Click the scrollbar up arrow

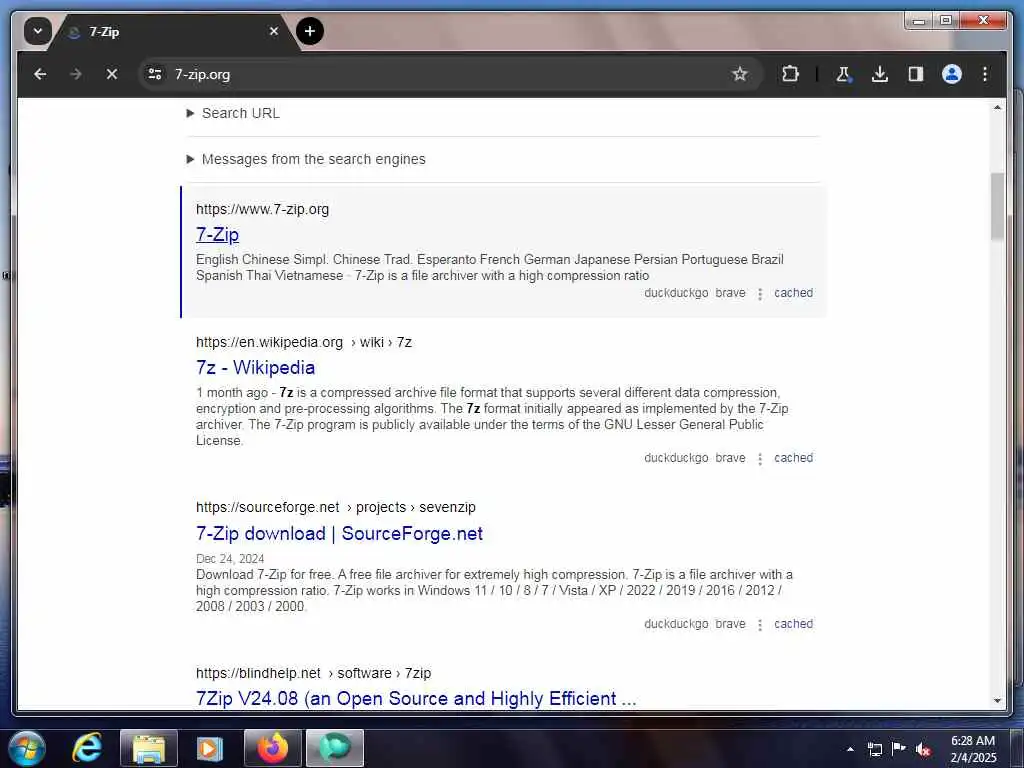point(997,107)
